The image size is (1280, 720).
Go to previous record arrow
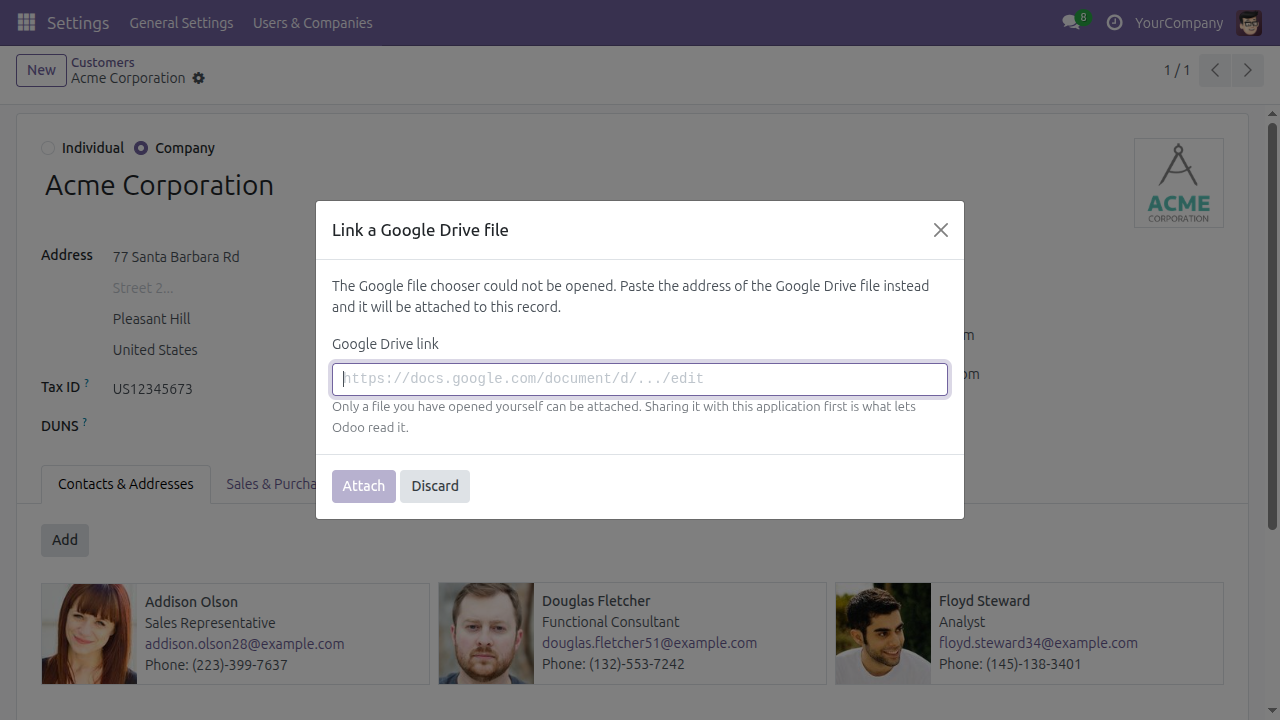1215,70
